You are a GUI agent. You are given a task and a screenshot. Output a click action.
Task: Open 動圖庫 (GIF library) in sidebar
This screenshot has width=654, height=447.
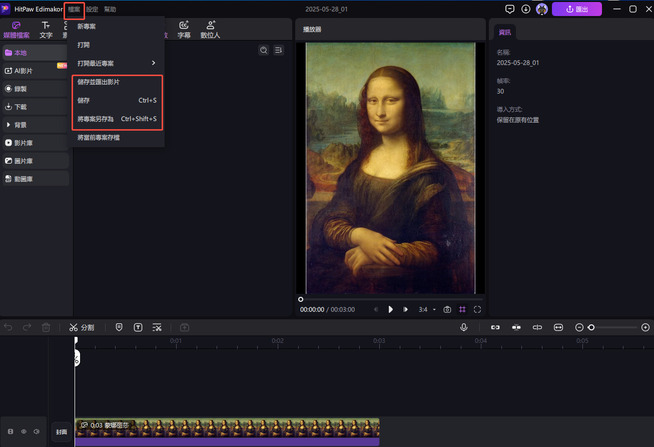[35, 178]
